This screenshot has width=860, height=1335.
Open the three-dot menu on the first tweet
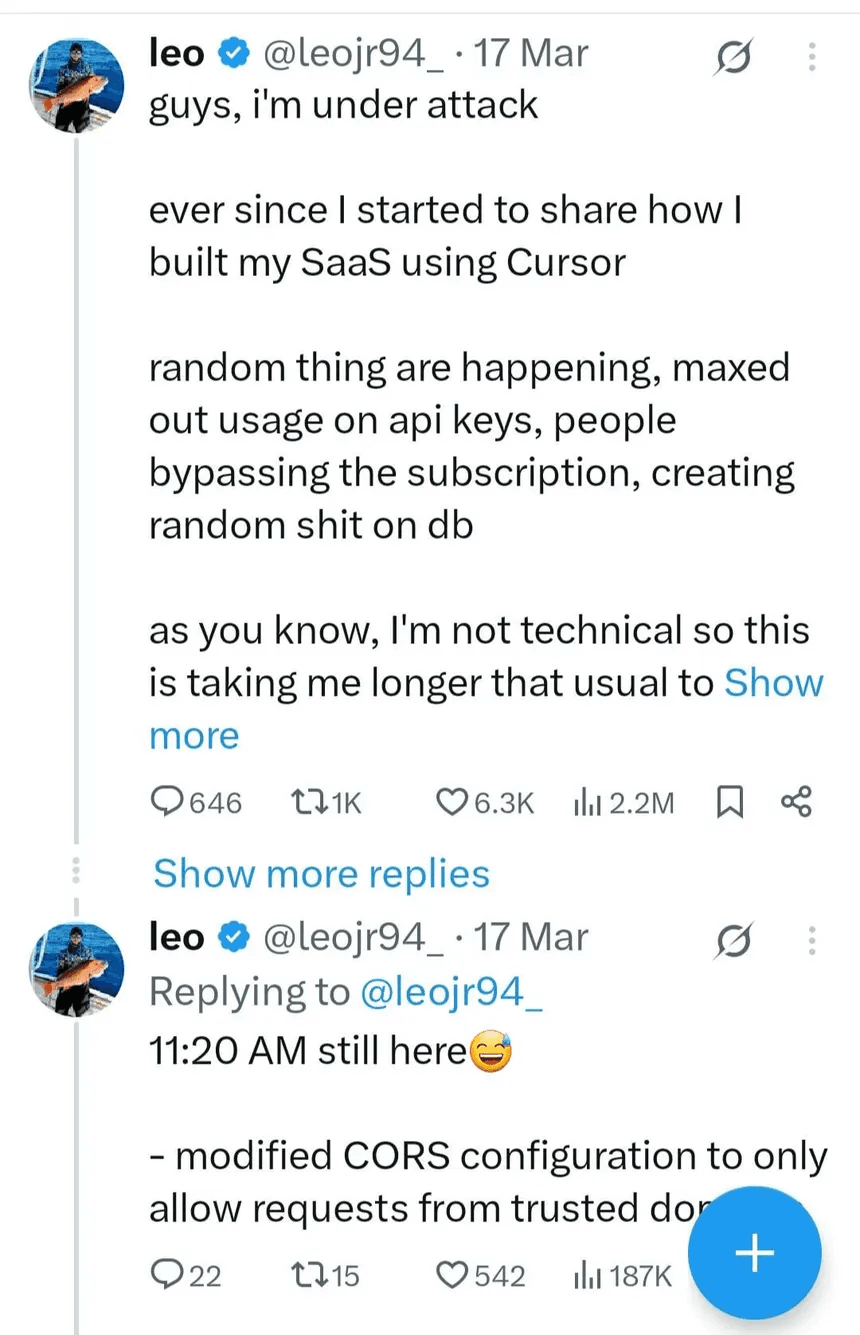click(812, 56)
